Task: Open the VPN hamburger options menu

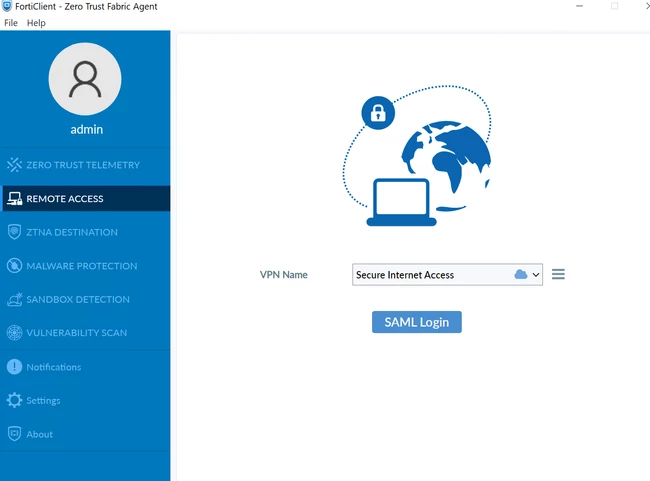Action: click(558, 274)
